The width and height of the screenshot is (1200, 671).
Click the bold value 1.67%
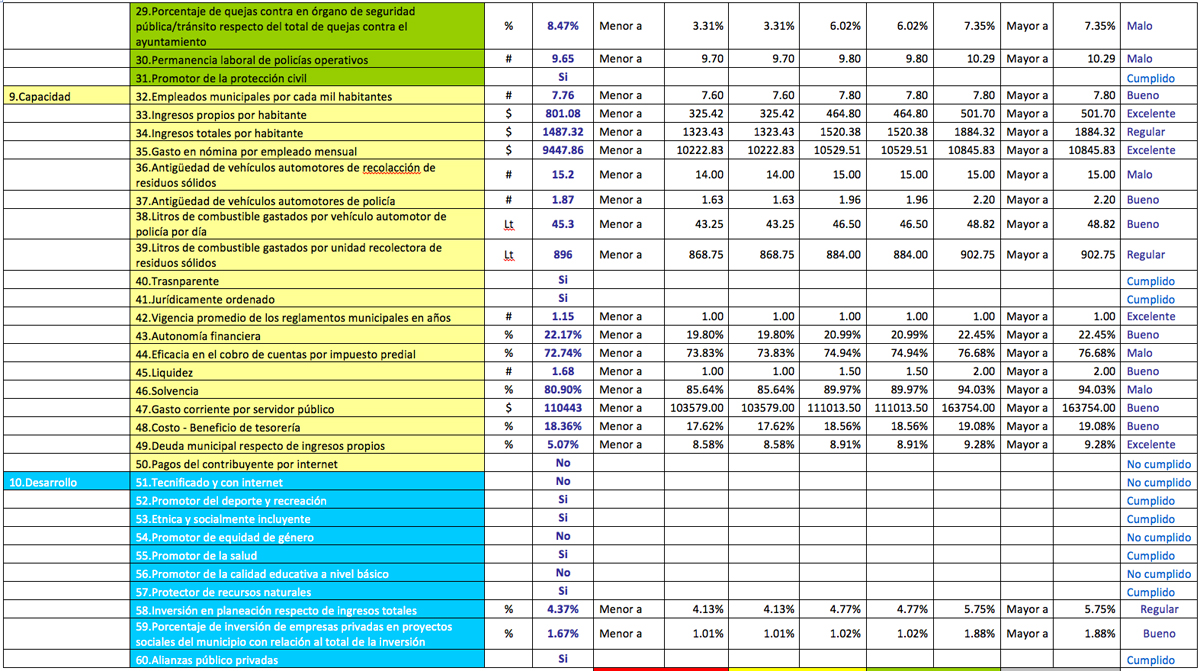click(563, 634)
